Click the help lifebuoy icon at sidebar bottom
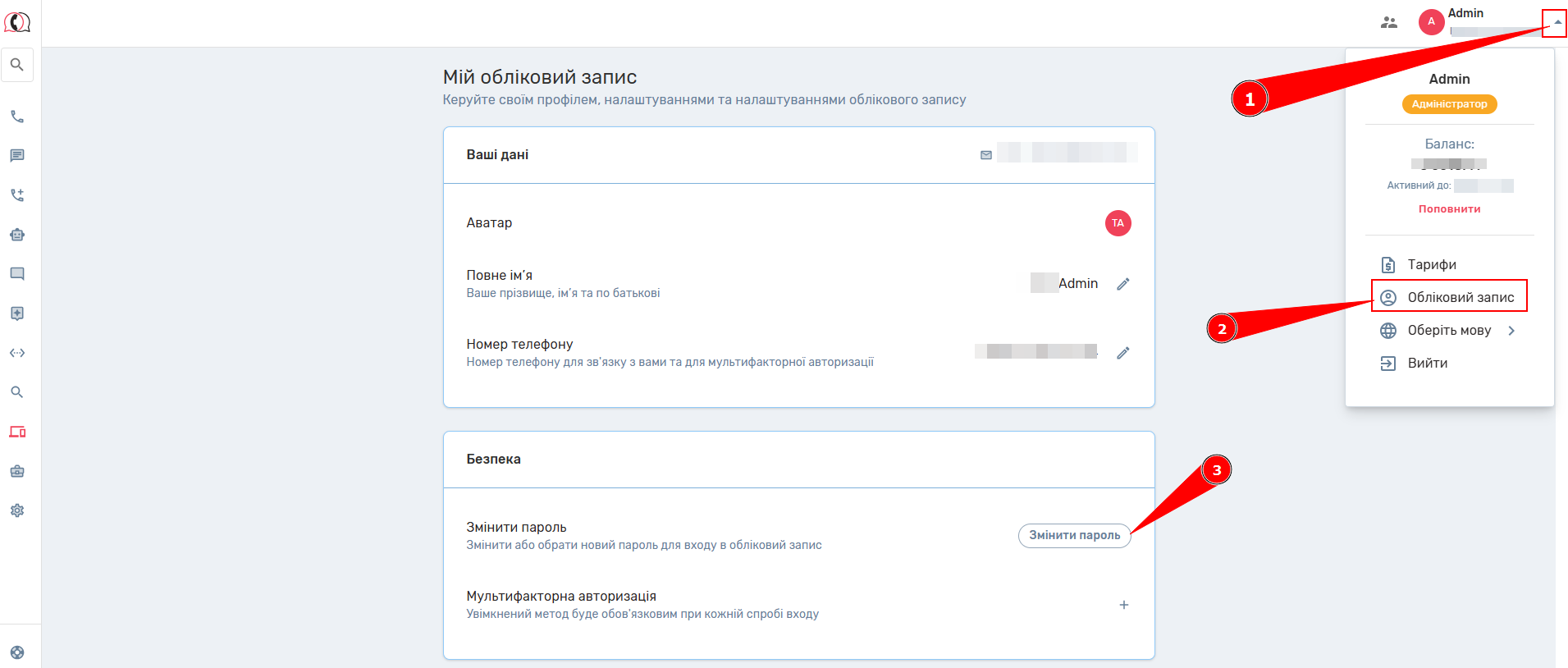1568x668 pixels. pos(17,652)
